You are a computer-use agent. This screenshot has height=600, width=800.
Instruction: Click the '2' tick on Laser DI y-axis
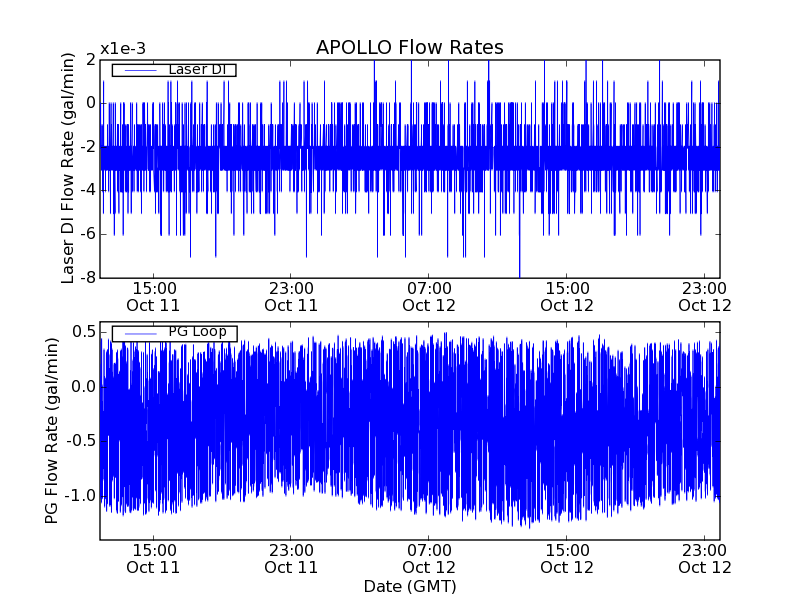click(x=91, y=60)
